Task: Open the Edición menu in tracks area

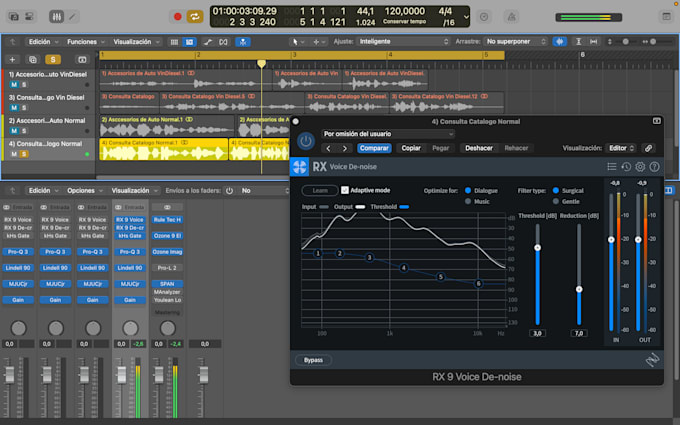Action: pyautogui.click(x=42, y=42)
